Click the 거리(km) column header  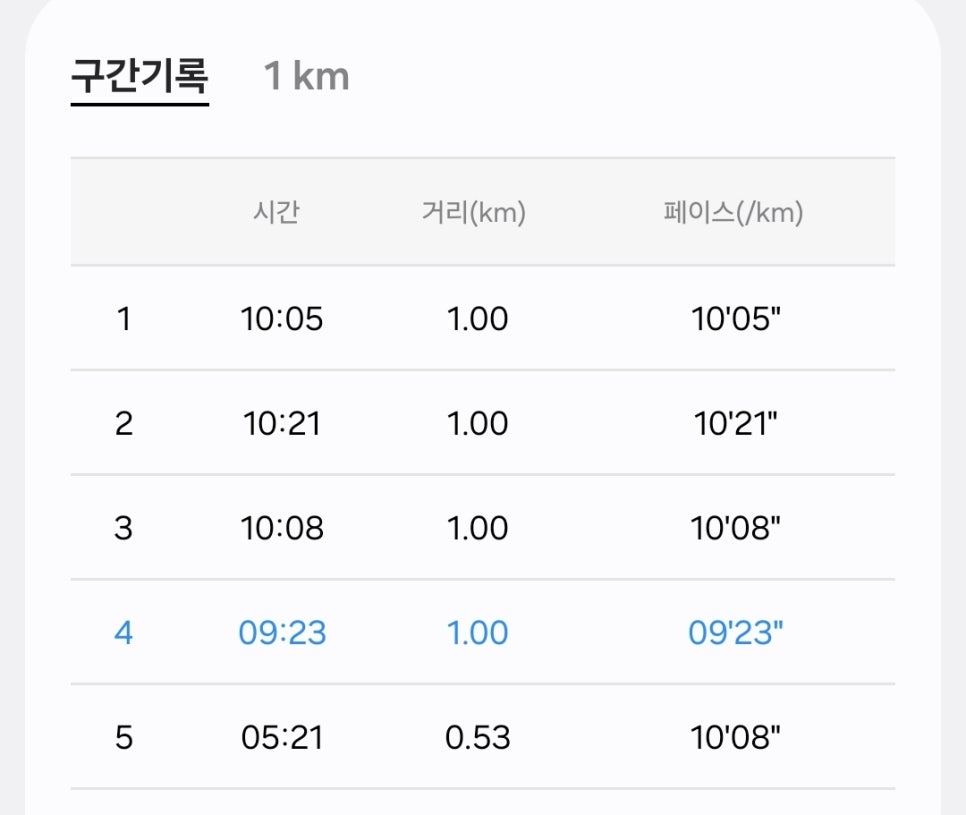pos(474,213)
